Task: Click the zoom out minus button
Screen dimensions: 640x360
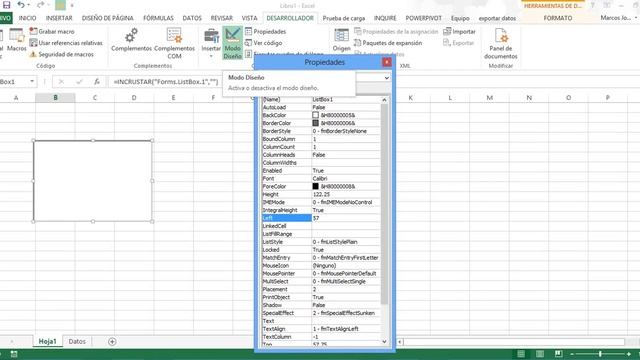Action: coord(572,354)
